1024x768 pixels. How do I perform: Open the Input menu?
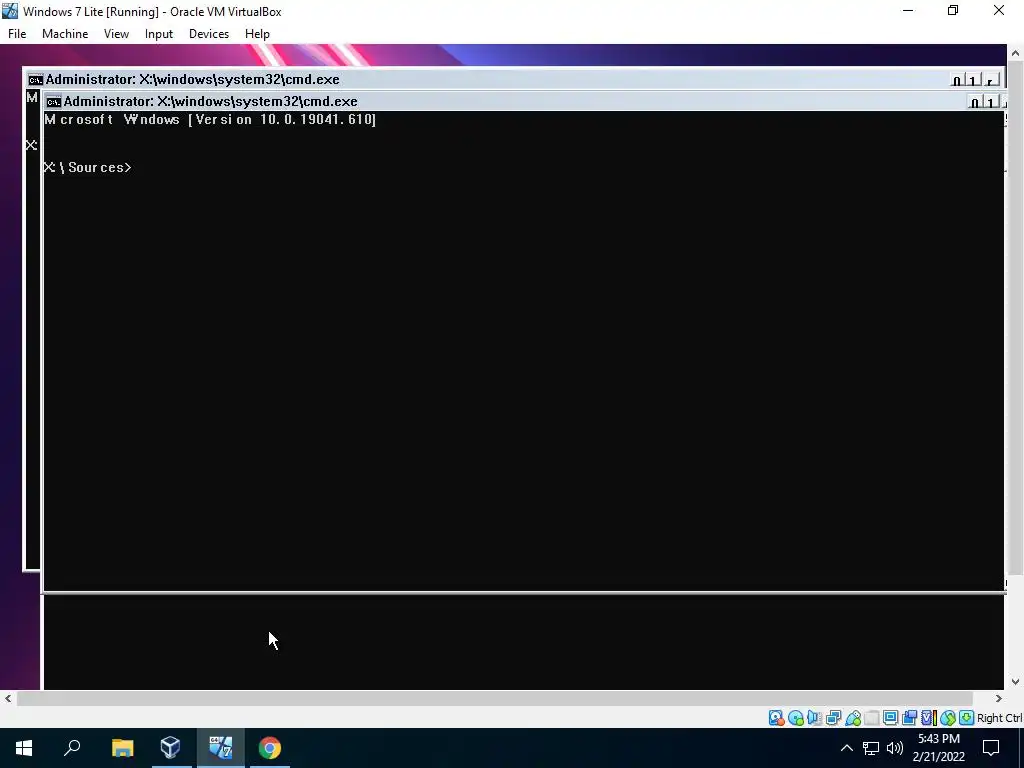pyautogui.click(x=159, y=34)
